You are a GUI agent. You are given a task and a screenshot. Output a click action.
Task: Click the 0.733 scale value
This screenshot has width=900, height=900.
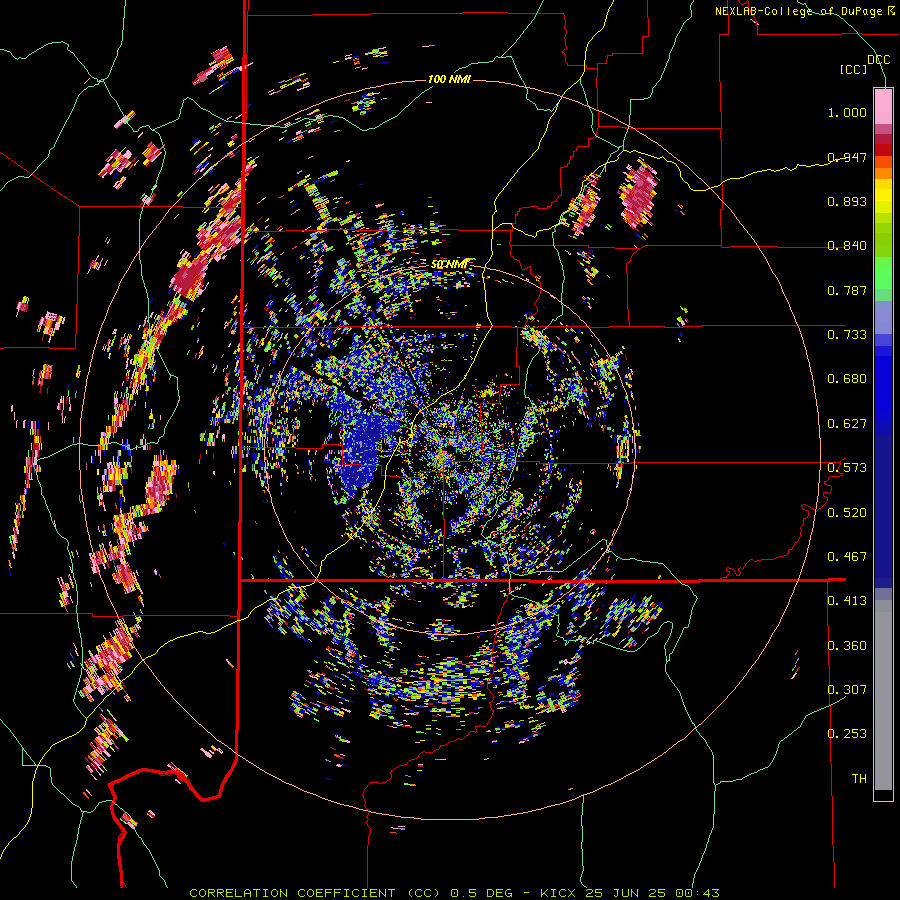847,335
